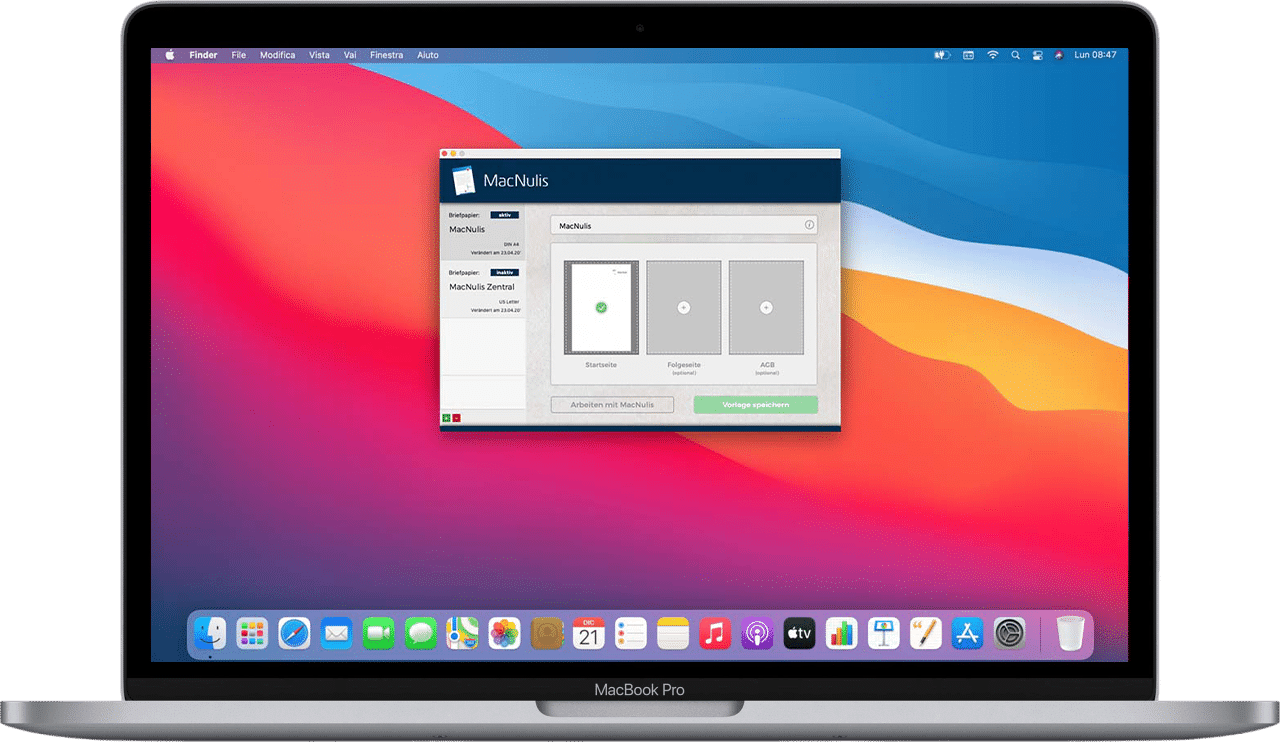Image resolution: width=1280 pixels, height=742 pixels.
Task: Click the MacNulis letterhead logo icon
Action: 463,181
